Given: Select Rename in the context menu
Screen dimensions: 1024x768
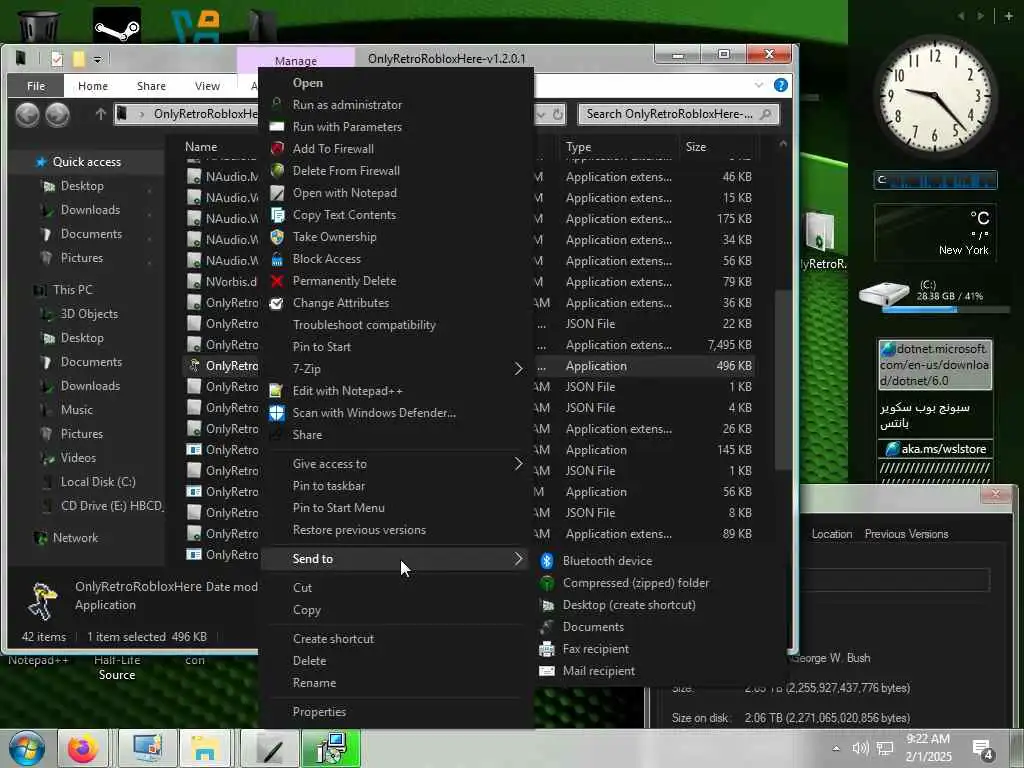Looking at the screenshot, I should (314, 683).
